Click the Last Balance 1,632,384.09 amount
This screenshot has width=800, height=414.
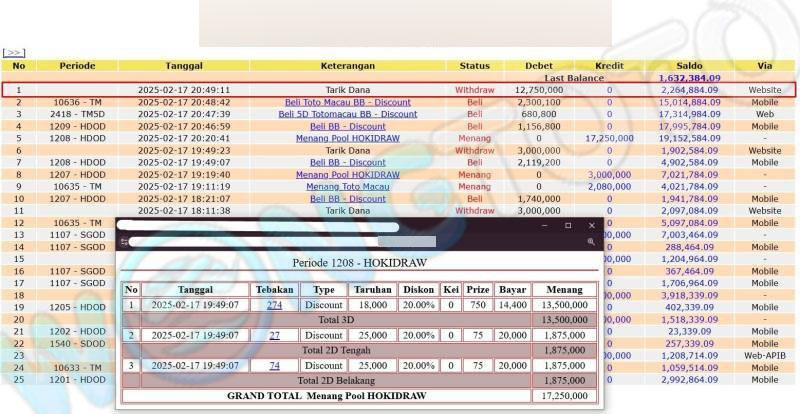point(689,77)
